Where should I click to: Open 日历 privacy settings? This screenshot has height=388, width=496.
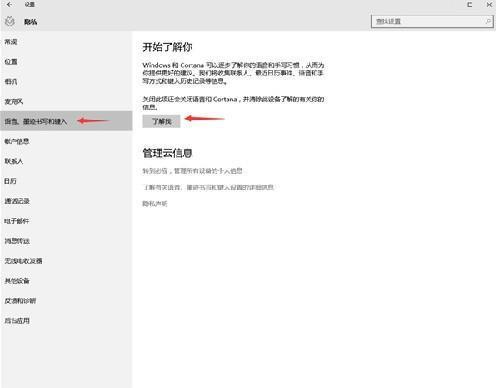[10, 181]
